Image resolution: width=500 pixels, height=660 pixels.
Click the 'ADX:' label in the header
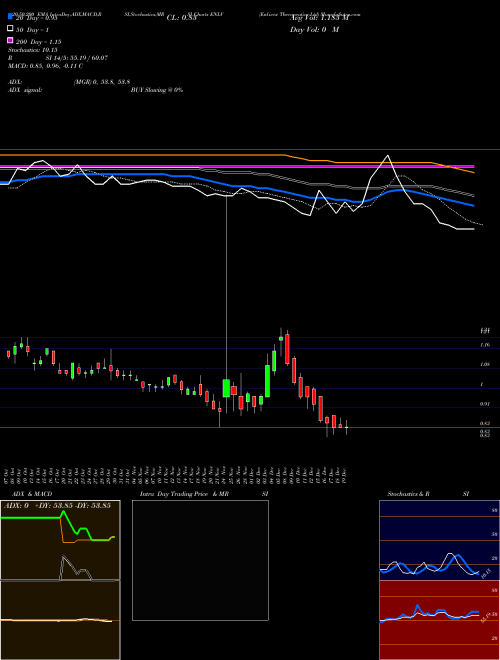coord(15,82)
